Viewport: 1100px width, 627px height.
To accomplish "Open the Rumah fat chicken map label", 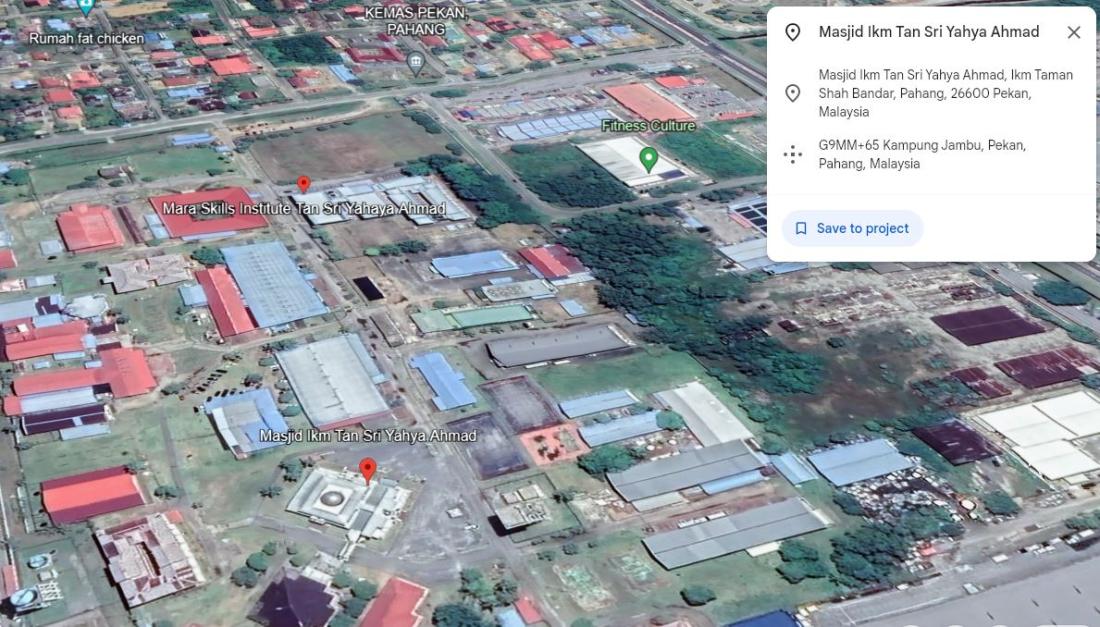I will tap(86, 39).
